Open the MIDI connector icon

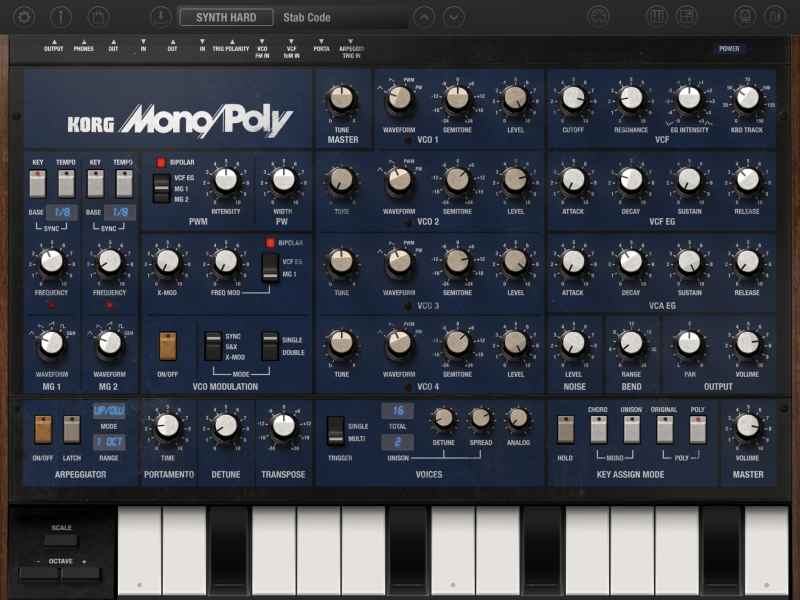tap(597, 17)
